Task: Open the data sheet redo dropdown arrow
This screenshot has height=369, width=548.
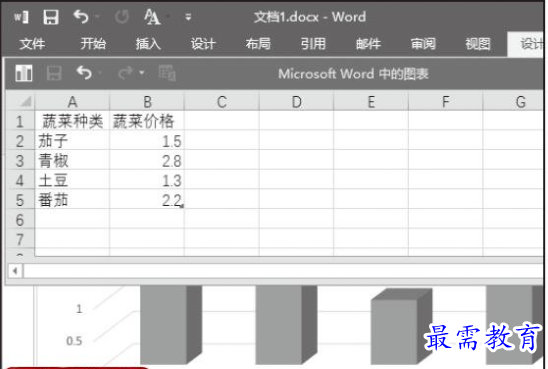Action: click(142, 73)
